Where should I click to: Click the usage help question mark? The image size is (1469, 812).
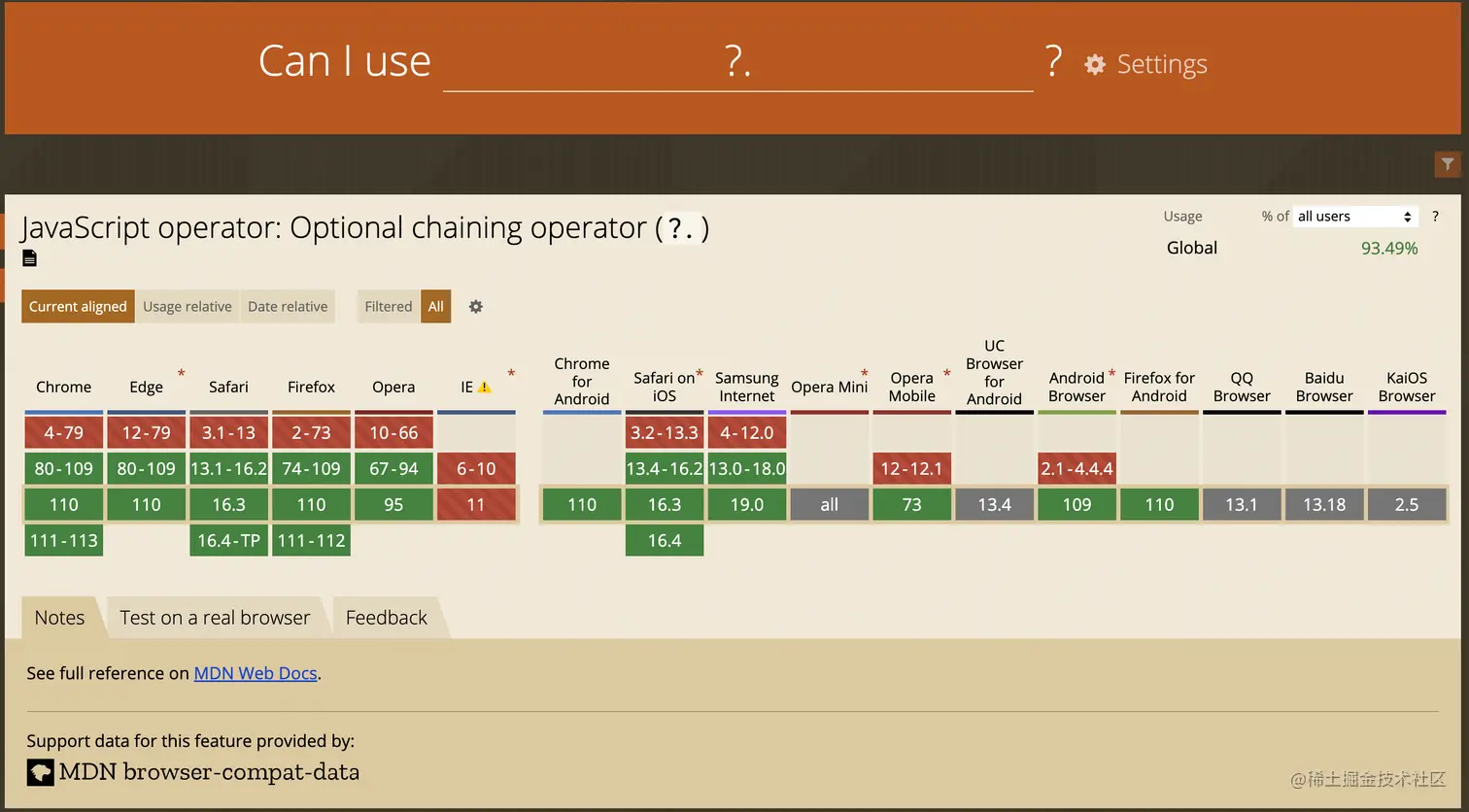(1435, 216)
